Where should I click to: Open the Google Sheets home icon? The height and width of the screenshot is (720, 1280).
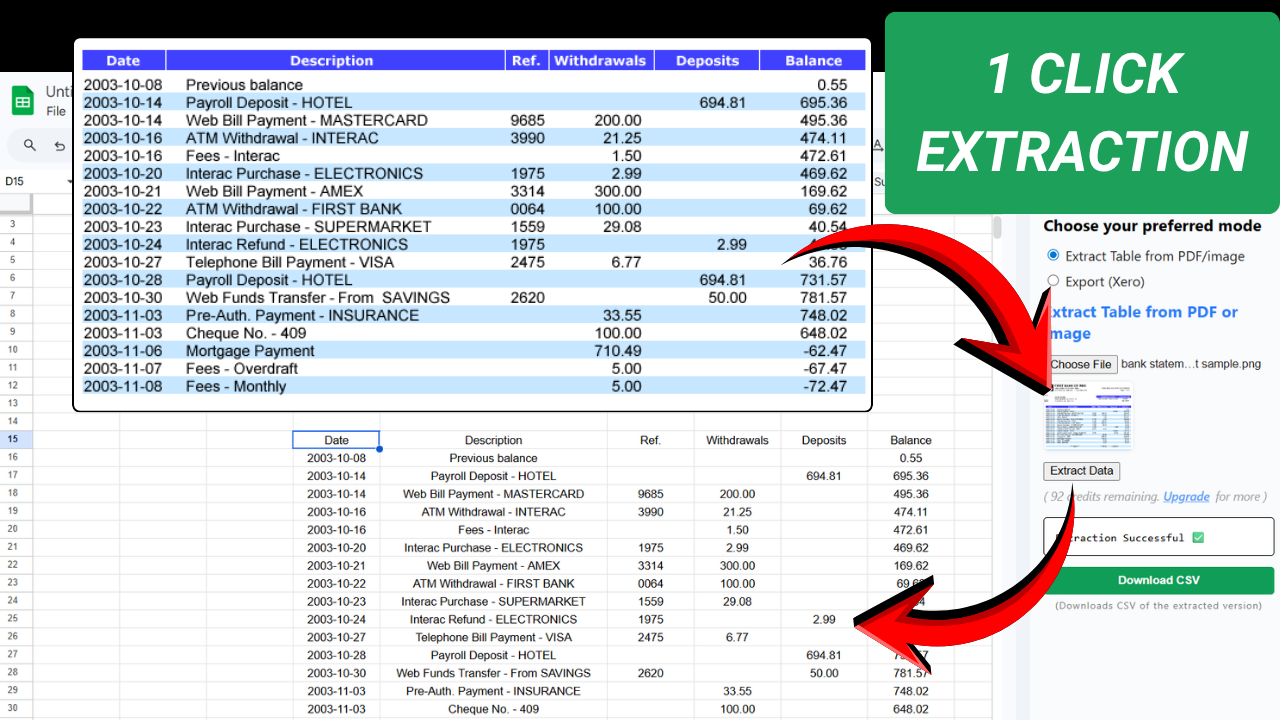click(22, 101)
